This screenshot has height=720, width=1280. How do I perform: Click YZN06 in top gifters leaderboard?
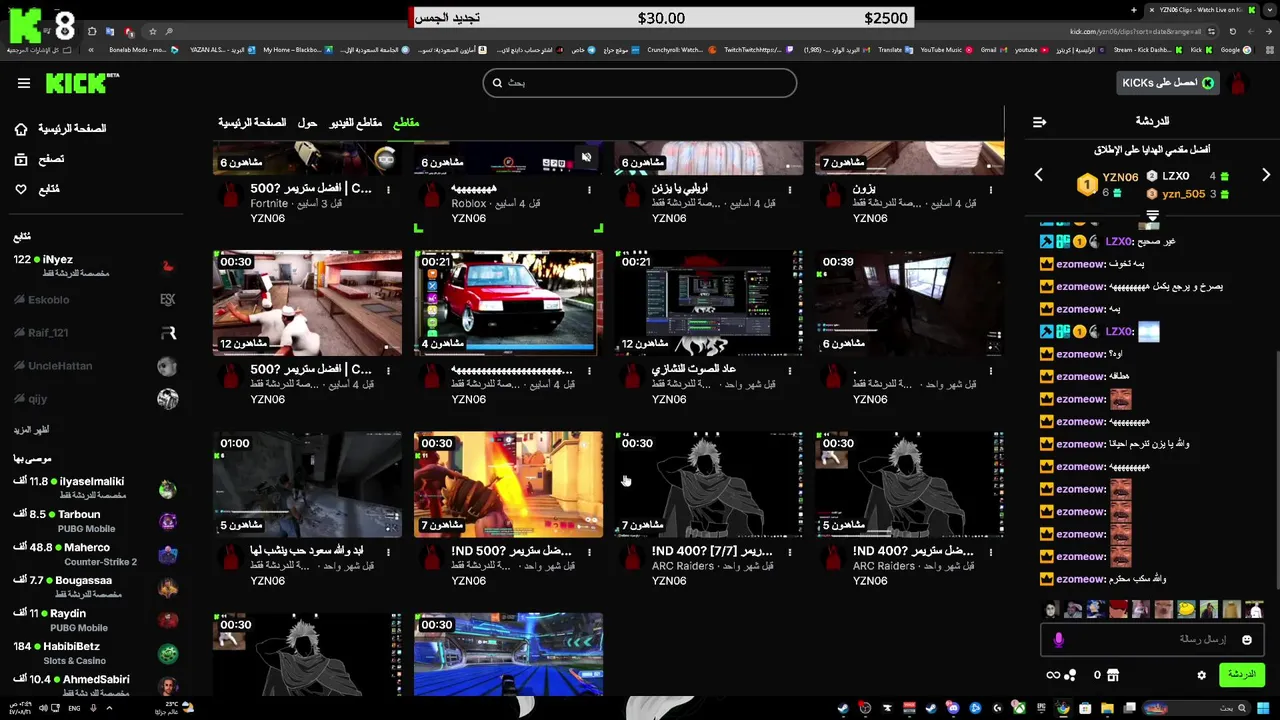pyautogui.click(x=1120, y=177)
